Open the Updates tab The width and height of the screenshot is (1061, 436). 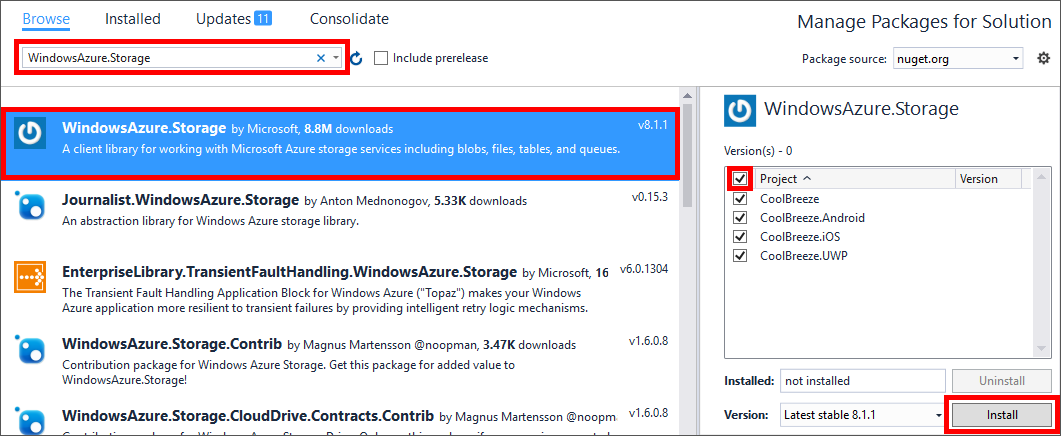coord(233,19)
